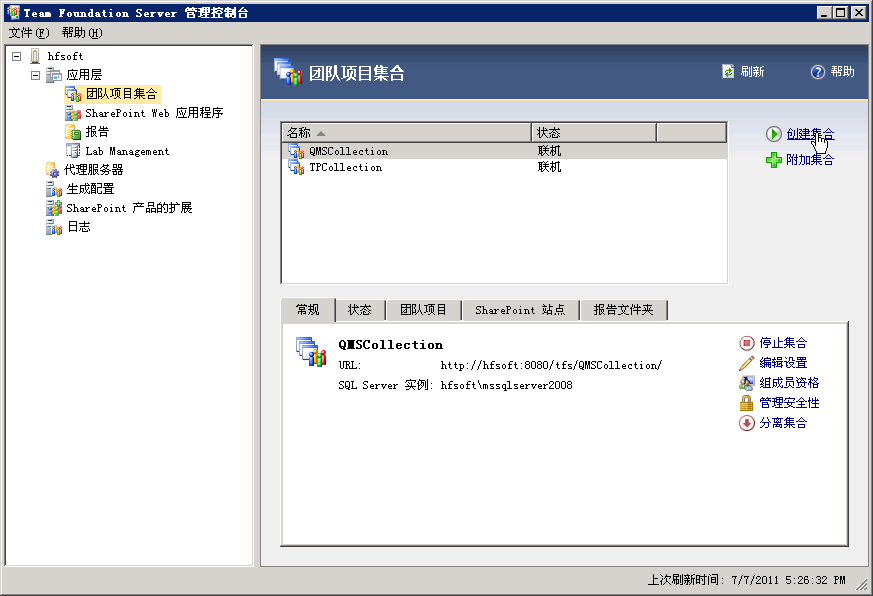873x596 pixels.
Task: Click the 应用层 application tier icon
Action: click(53, 75)
